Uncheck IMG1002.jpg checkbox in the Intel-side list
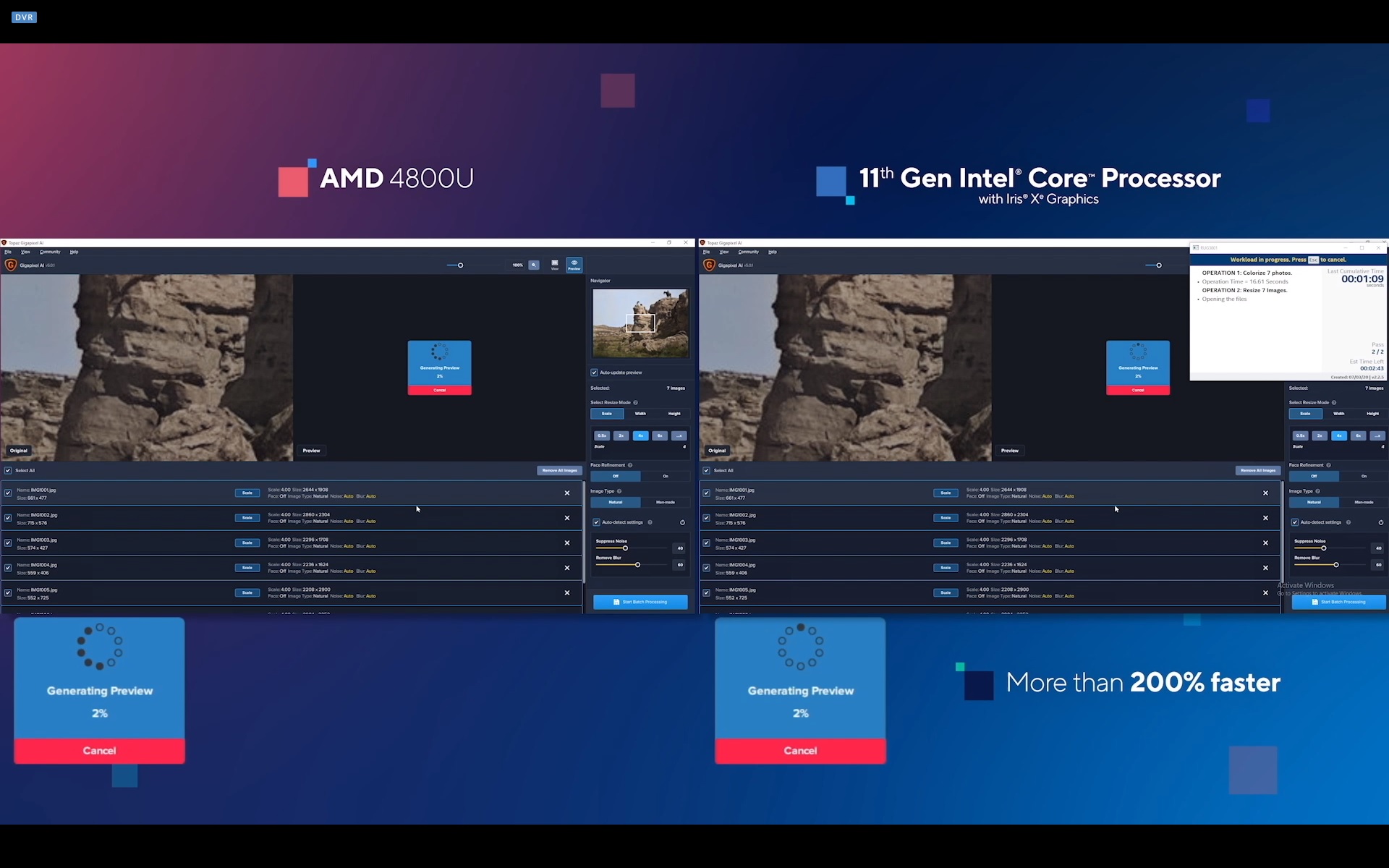 [707, 518]
